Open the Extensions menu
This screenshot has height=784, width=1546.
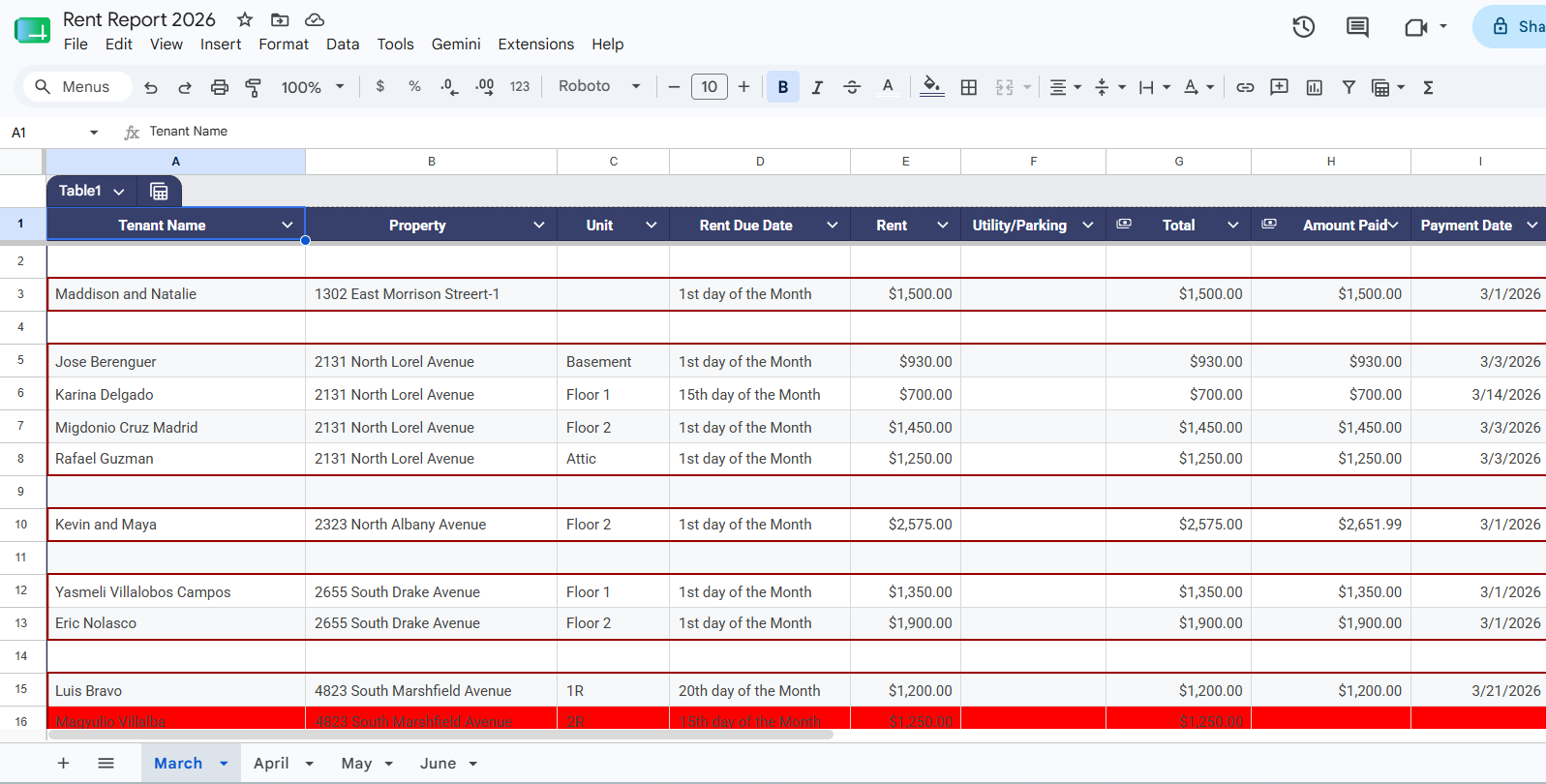(x=536, y=45)
